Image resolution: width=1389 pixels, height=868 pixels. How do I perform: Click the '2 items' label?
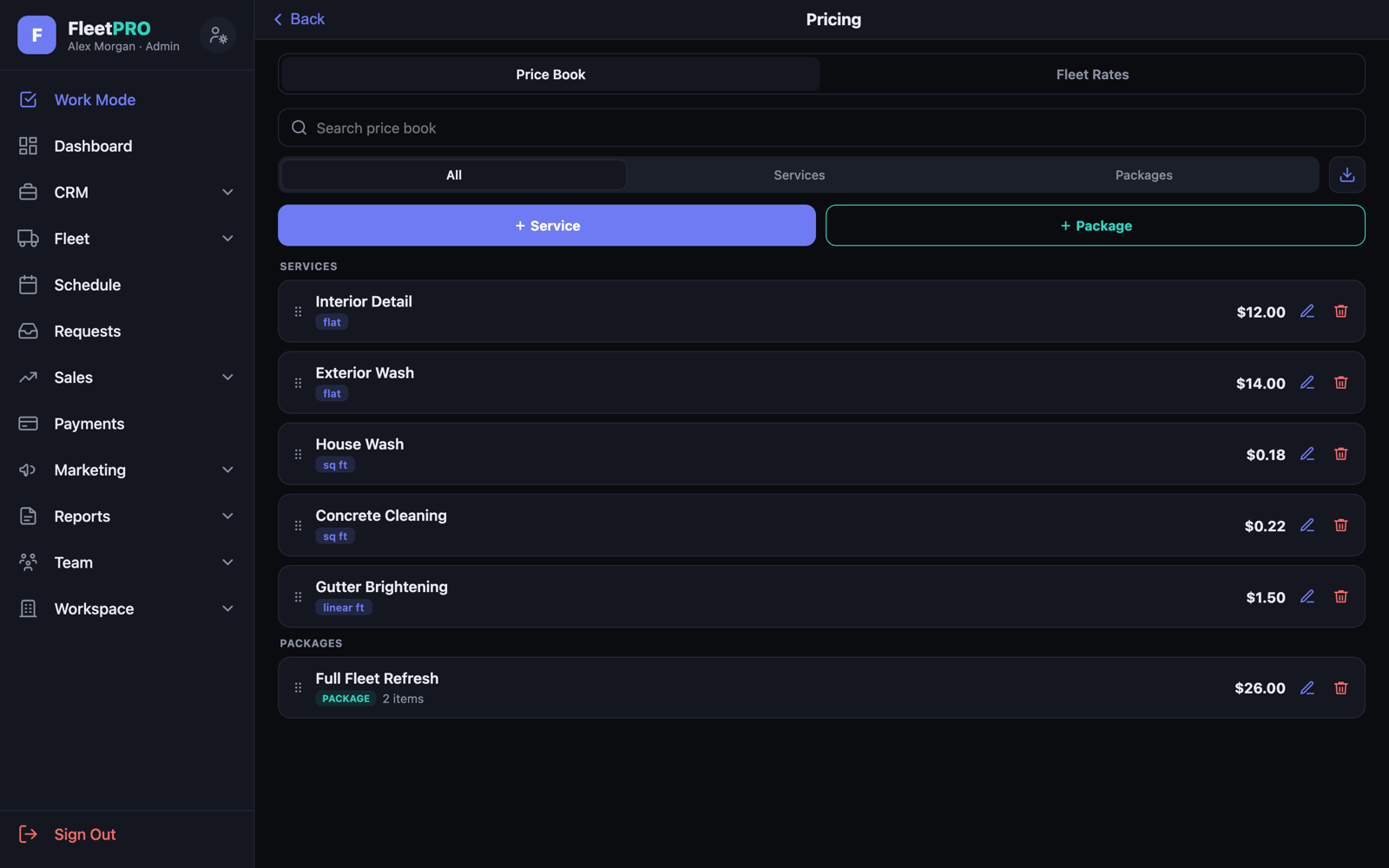[403, 699]
